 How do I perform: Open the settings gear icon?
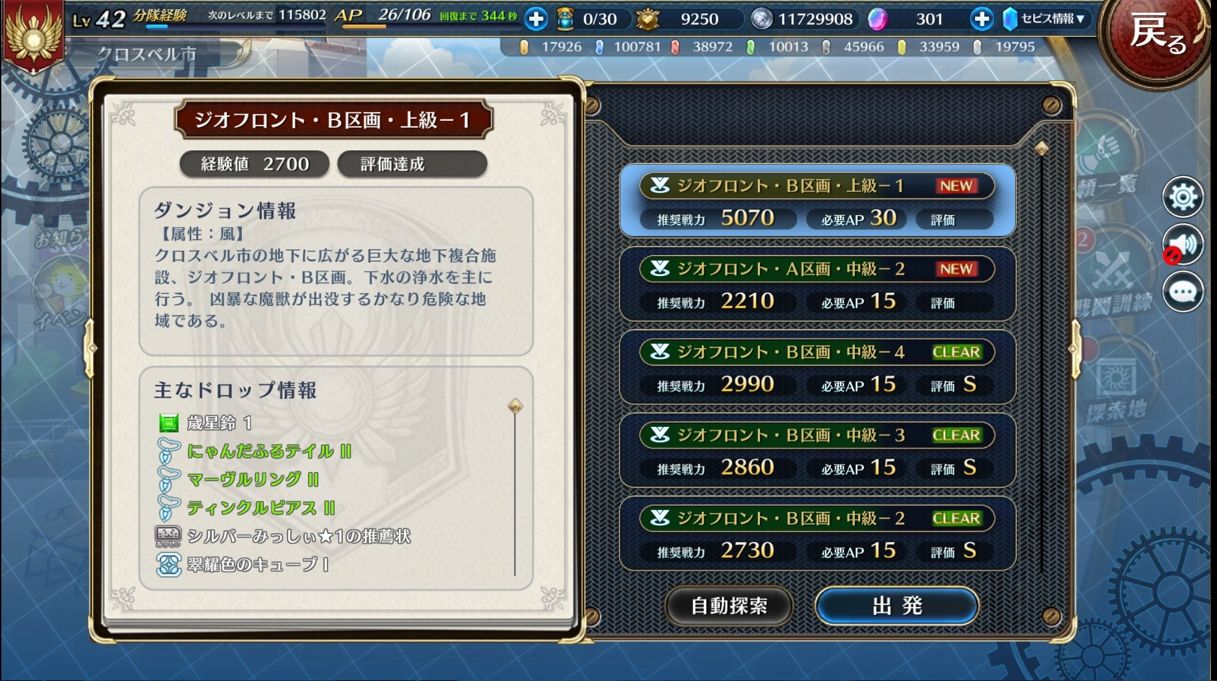click(1183, 197)
